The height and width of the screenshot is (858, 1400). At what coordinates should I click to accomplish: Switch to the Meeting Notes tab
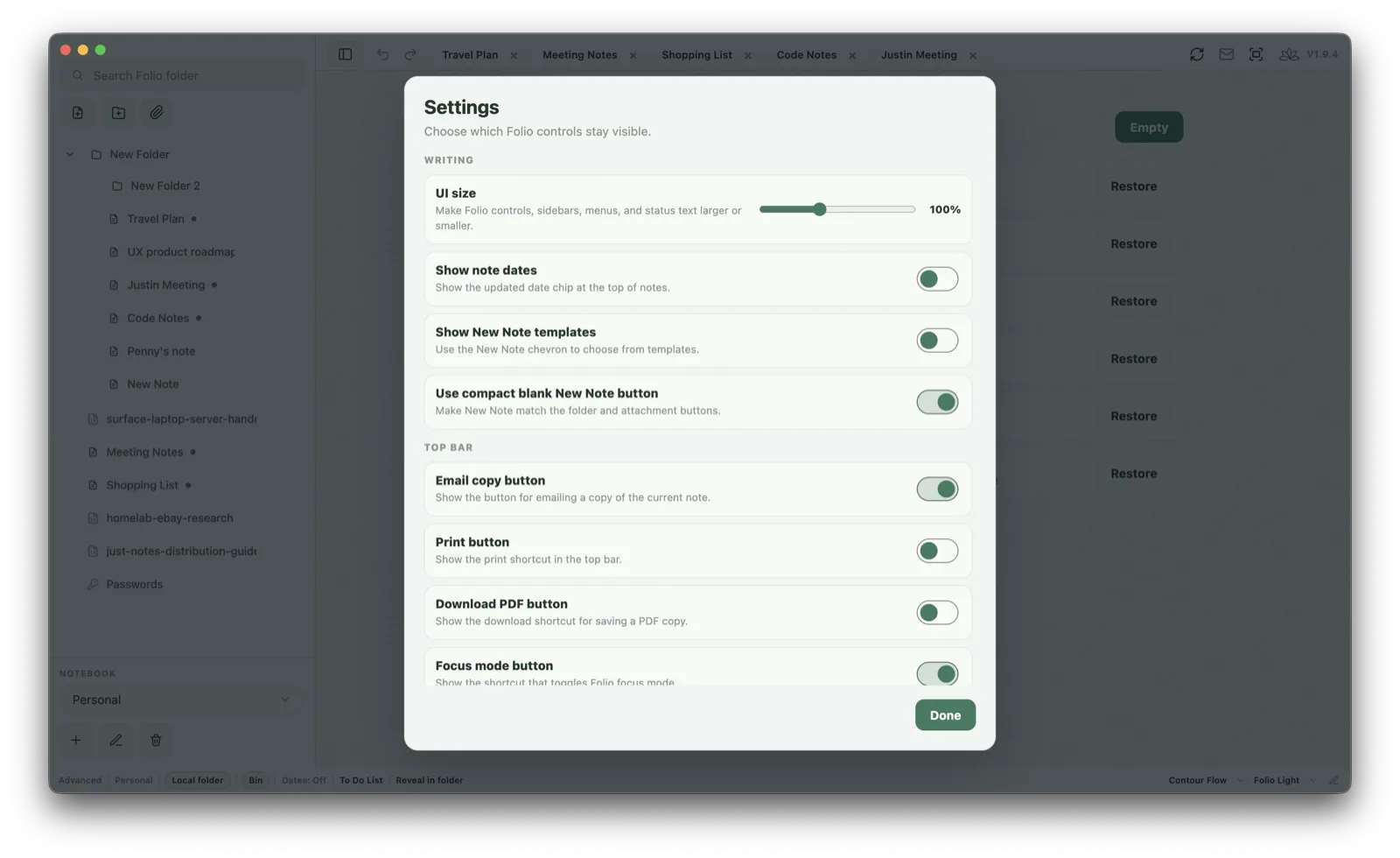[579, 55]
